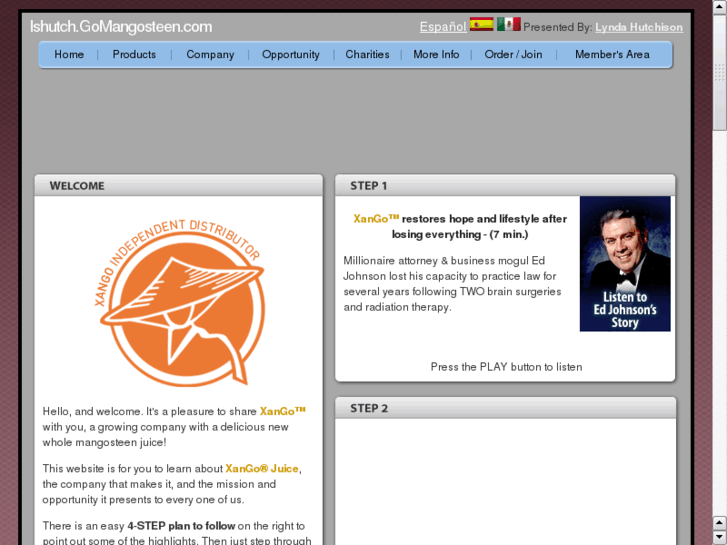Click 'Press the PLAY button to listen' text

pyautogui.click(x=506, y=367)
